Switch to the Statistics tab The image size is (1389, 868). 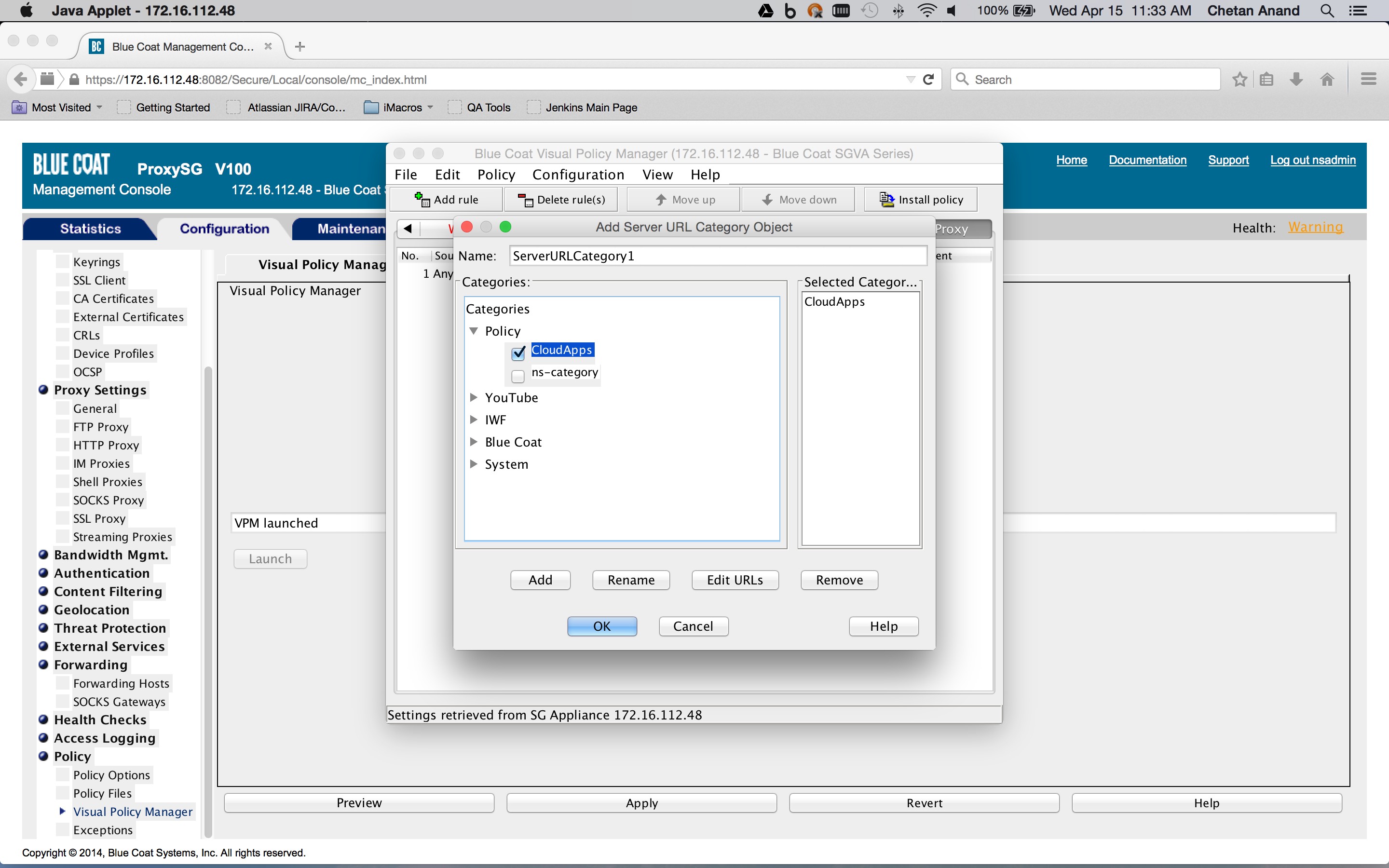pos(90,229)
